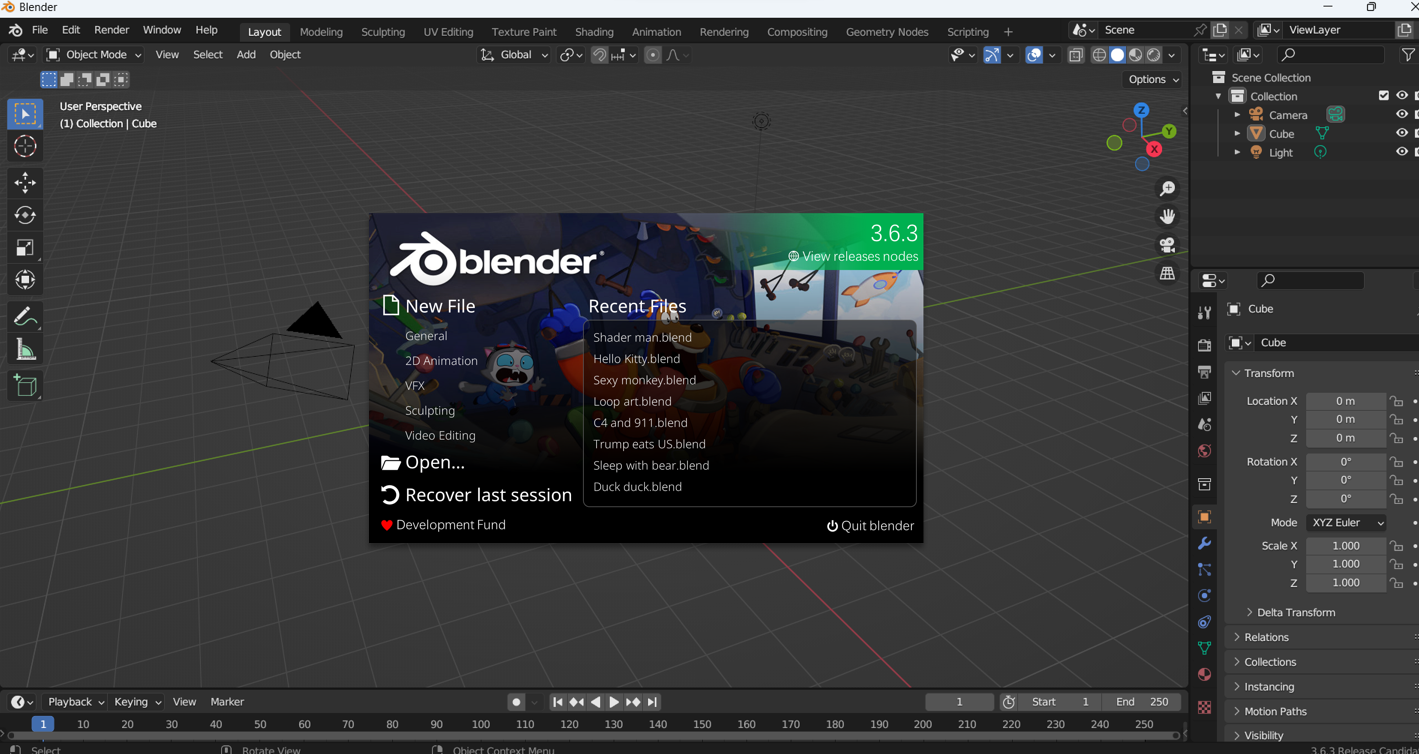Image resolution: width=1419 pixels, height=754 pixels.
Task: Expand the Camera item in outliner
Action: [x=1237, y=115]
